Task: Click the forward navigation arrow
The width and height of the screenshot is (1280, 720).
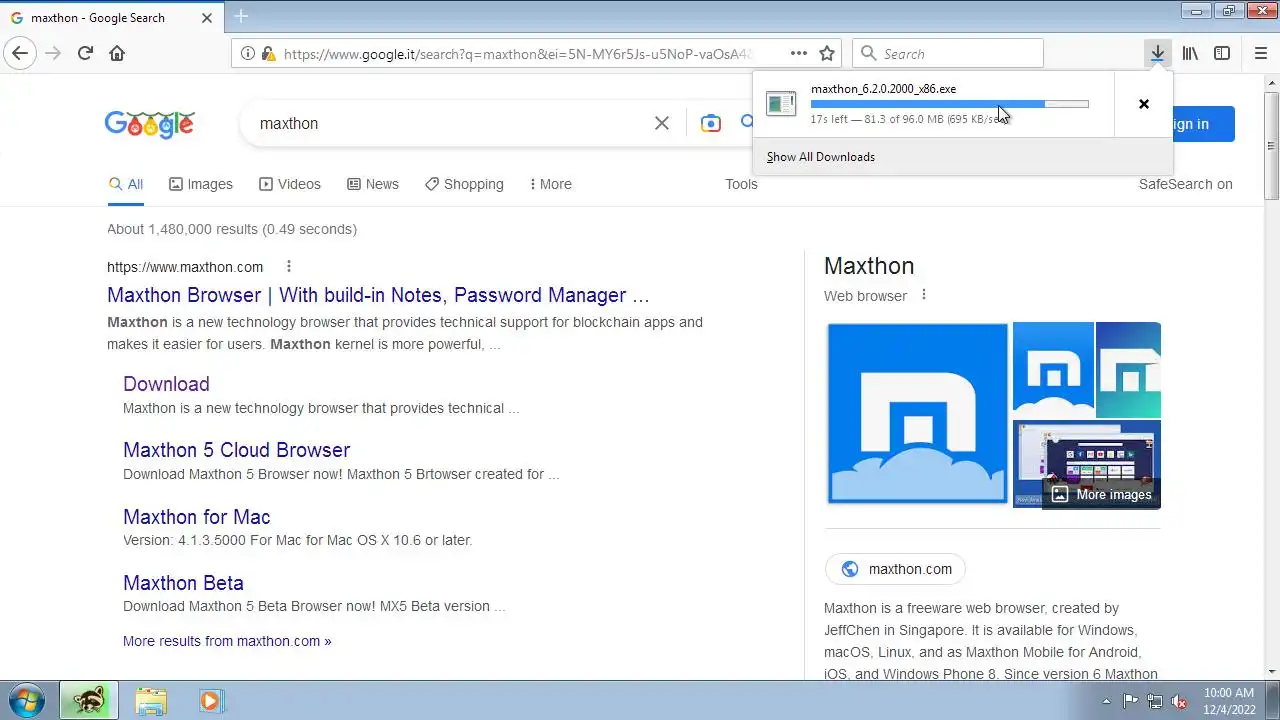Action: tap(53, 53)
